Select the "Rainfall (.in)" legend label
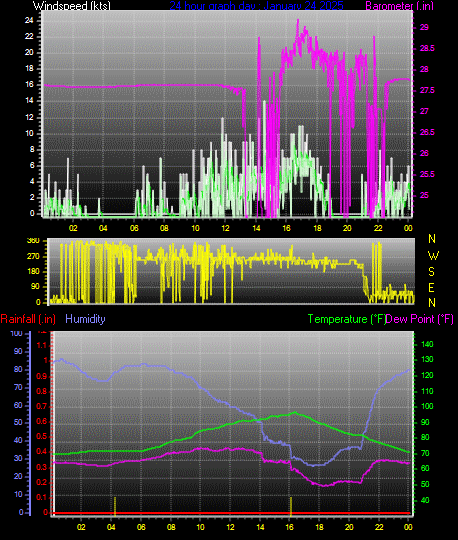The width and height of the screenshot is (458, 540). [x=28, y=319]
